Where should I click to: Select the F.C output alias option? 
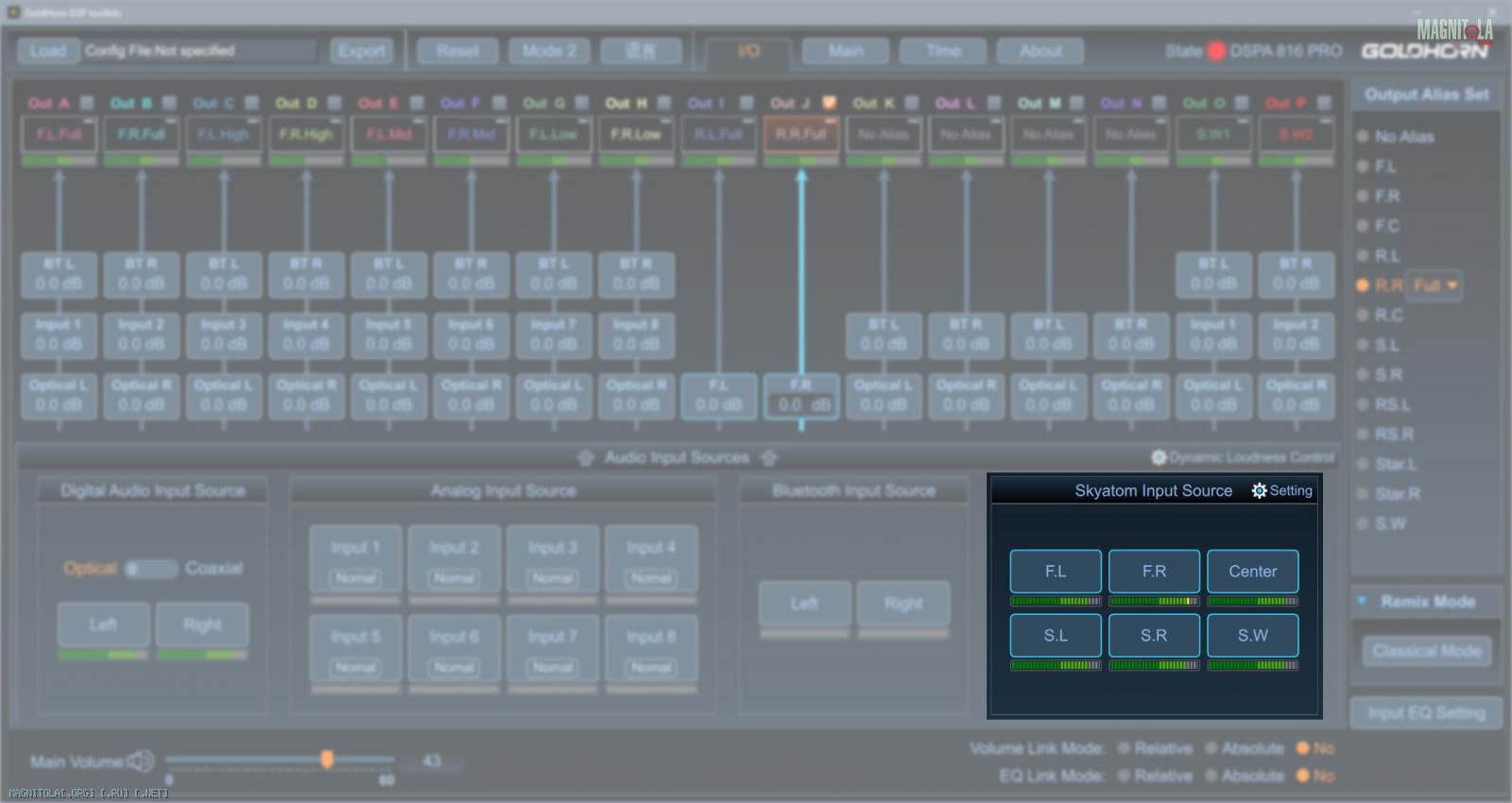(1363, 226)
